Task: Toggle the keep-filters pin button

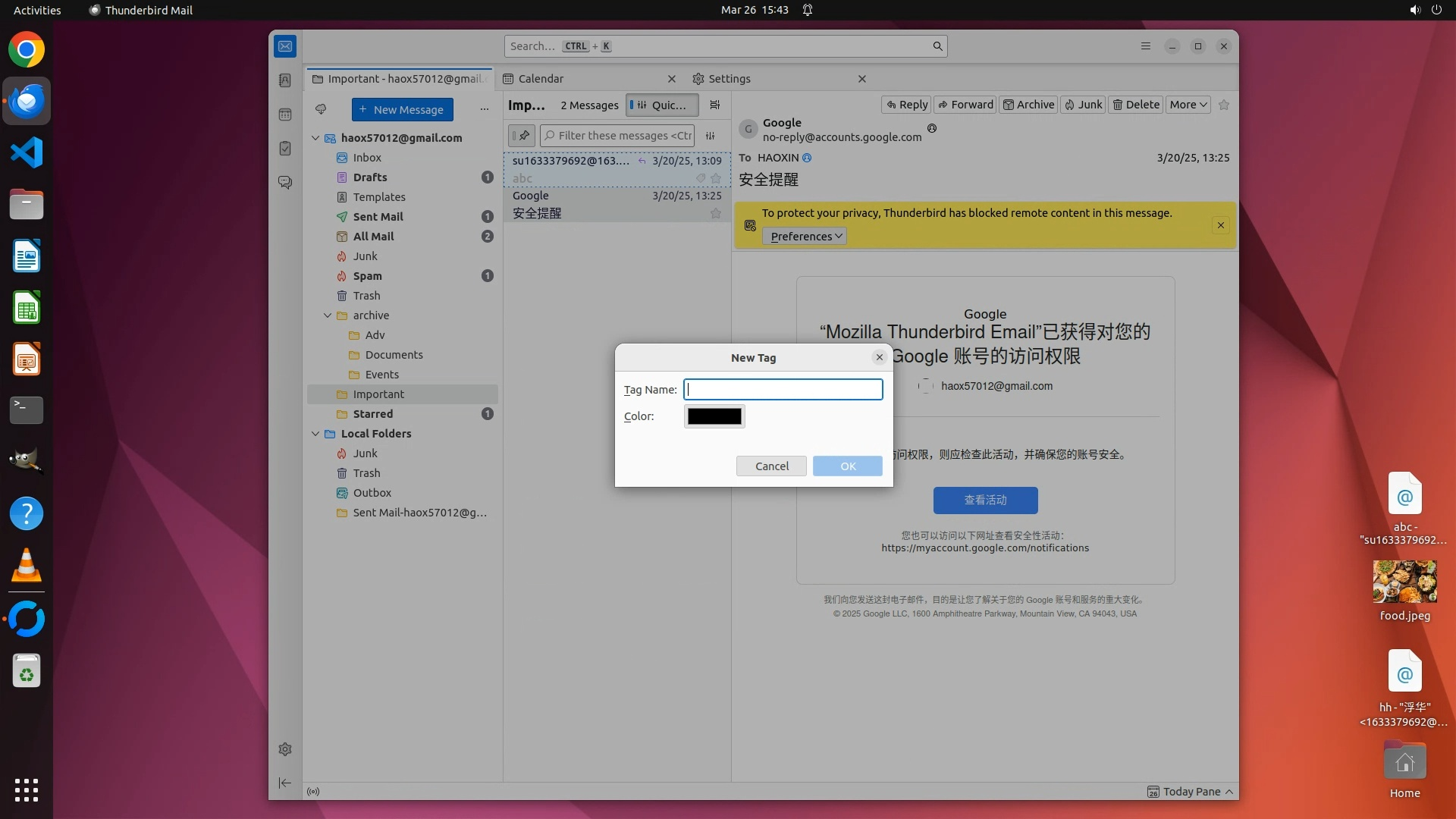Action: click(522, 136)
